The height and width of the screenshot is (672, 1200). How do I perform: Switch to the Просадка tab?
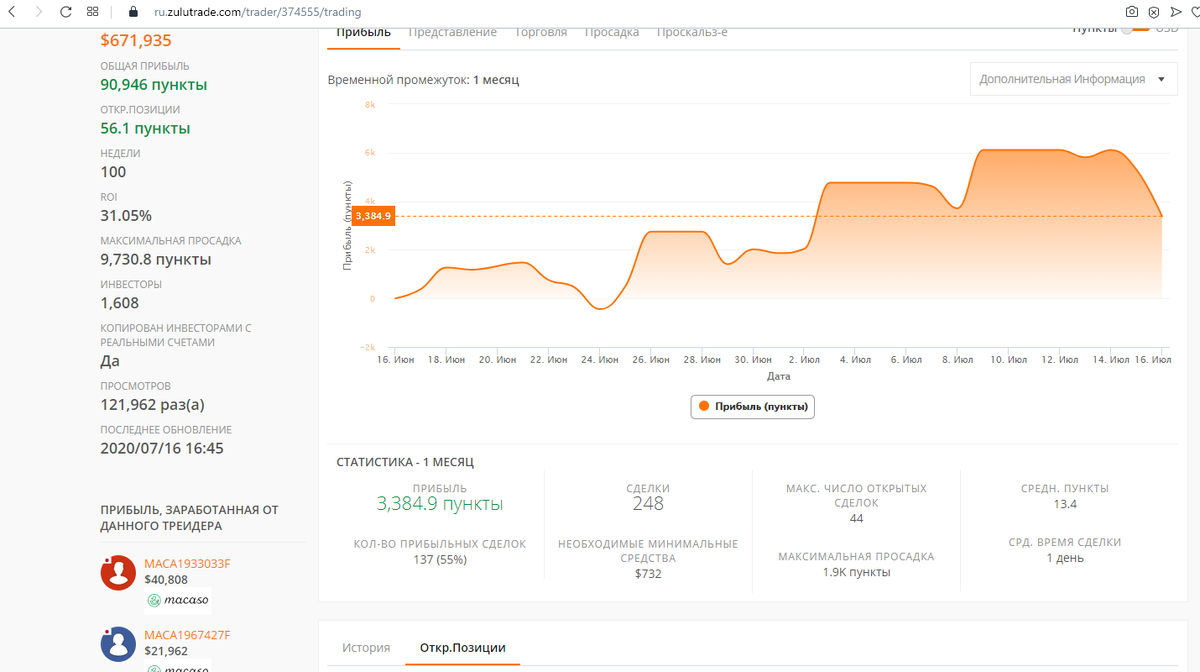(612, 32)
